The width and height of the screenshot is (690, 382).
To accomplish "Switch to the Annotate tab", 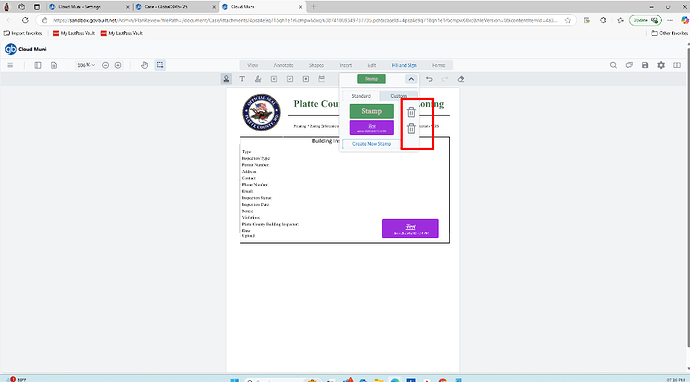I will coord(283,65).
